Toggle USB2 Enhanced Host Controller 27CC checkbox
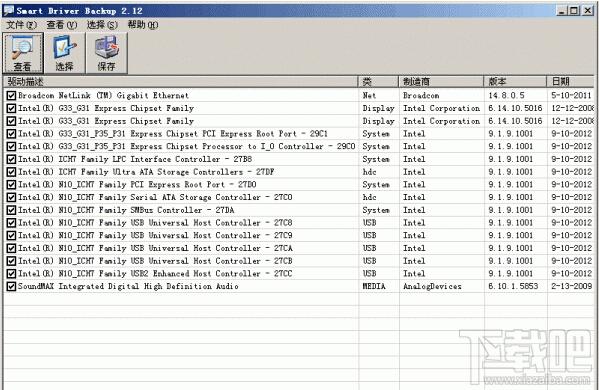The image size is (599, 390). [x=11, y=273]
